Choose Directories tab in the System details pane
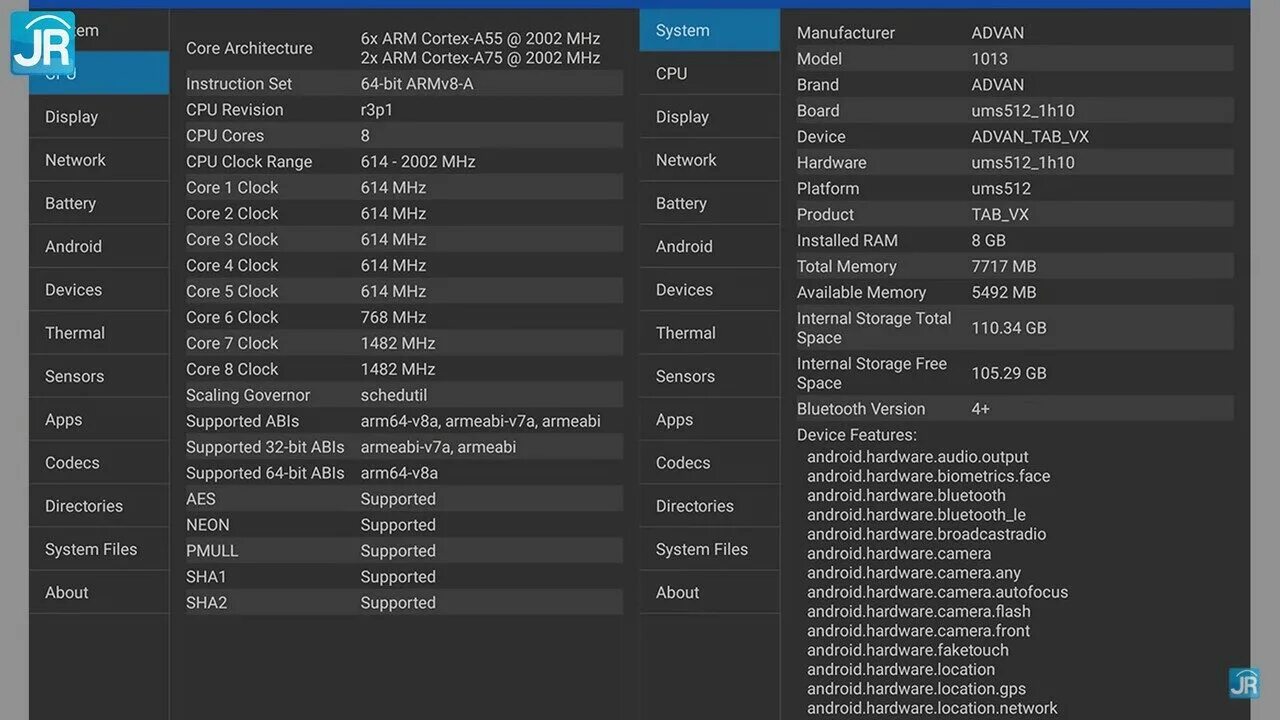Screen dimensions: 1280x720 [710, 506]
